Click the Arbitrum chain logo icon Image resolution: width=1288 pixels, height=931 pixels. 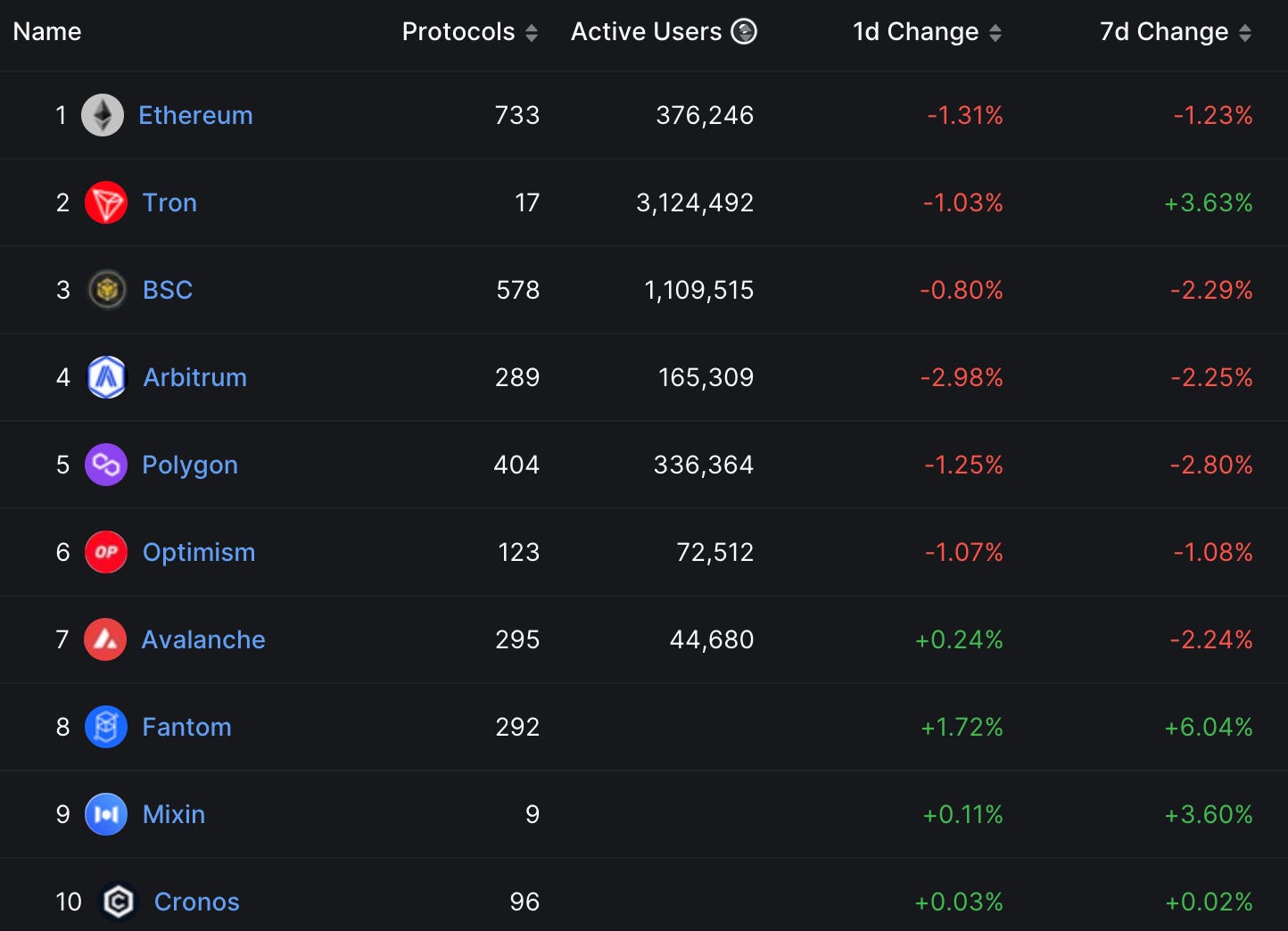[x=107, y=377]
